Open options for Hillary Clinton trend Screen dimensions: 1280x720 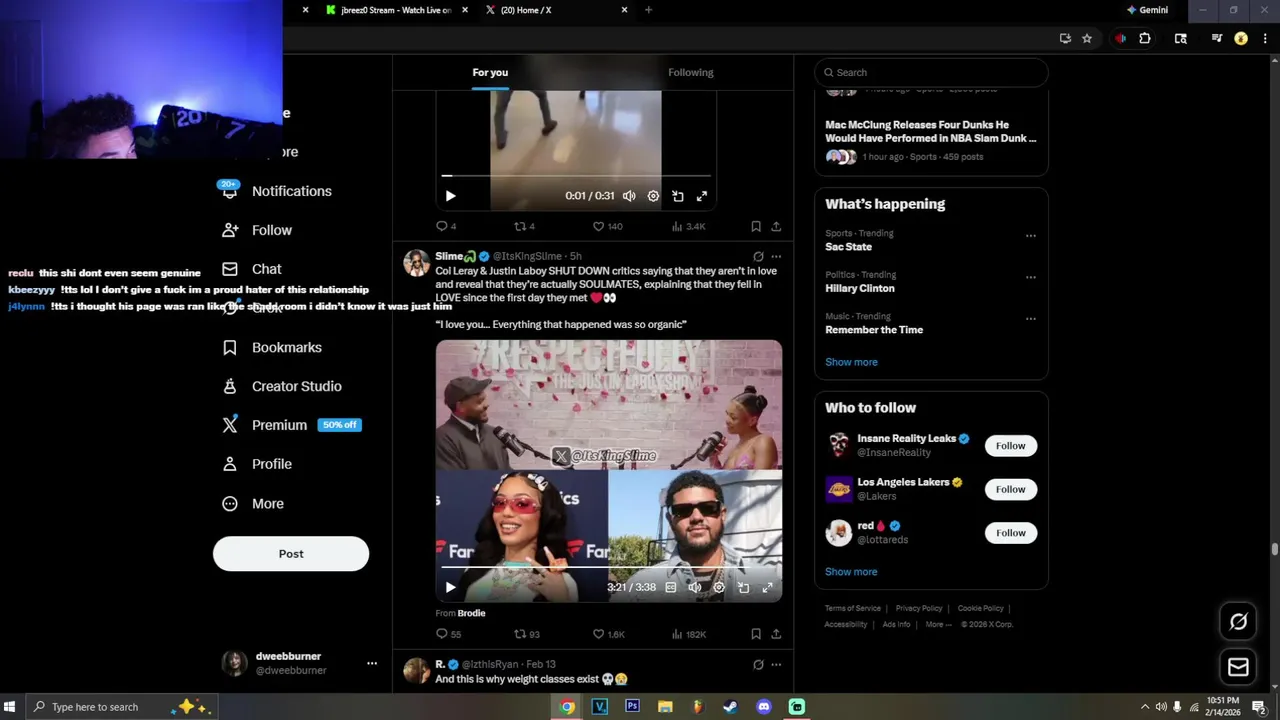[x=1030, y=277]
